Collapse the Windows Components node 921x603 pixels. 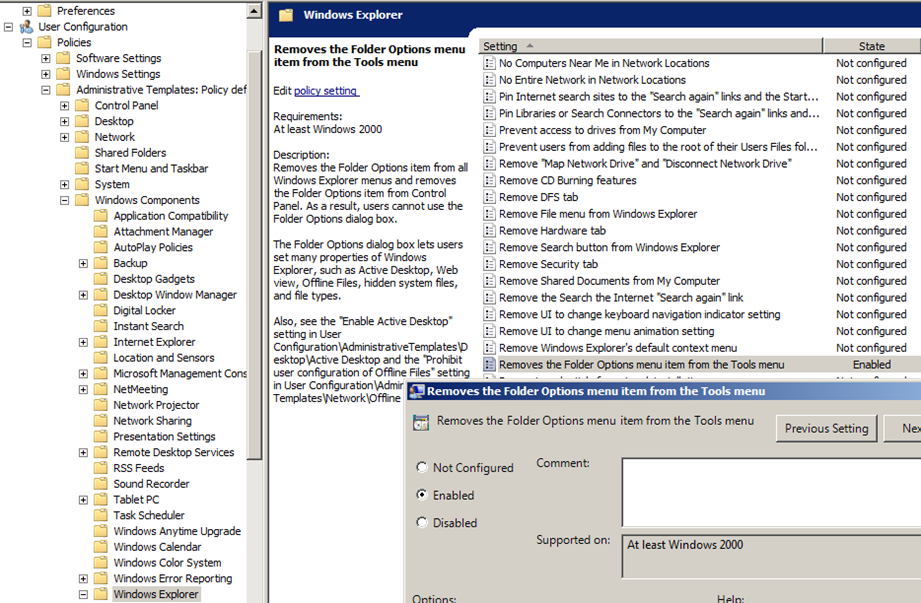coord(65,200)
